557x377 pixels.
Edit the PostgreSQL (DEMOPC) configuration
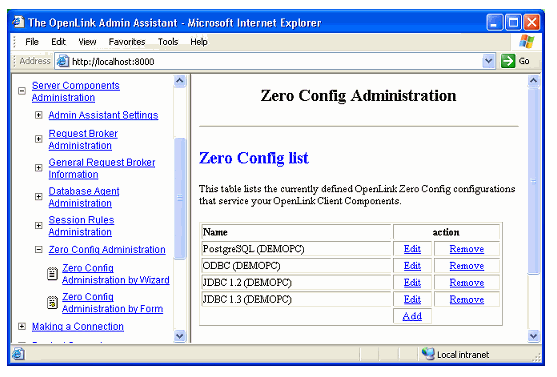click(412, 249)
